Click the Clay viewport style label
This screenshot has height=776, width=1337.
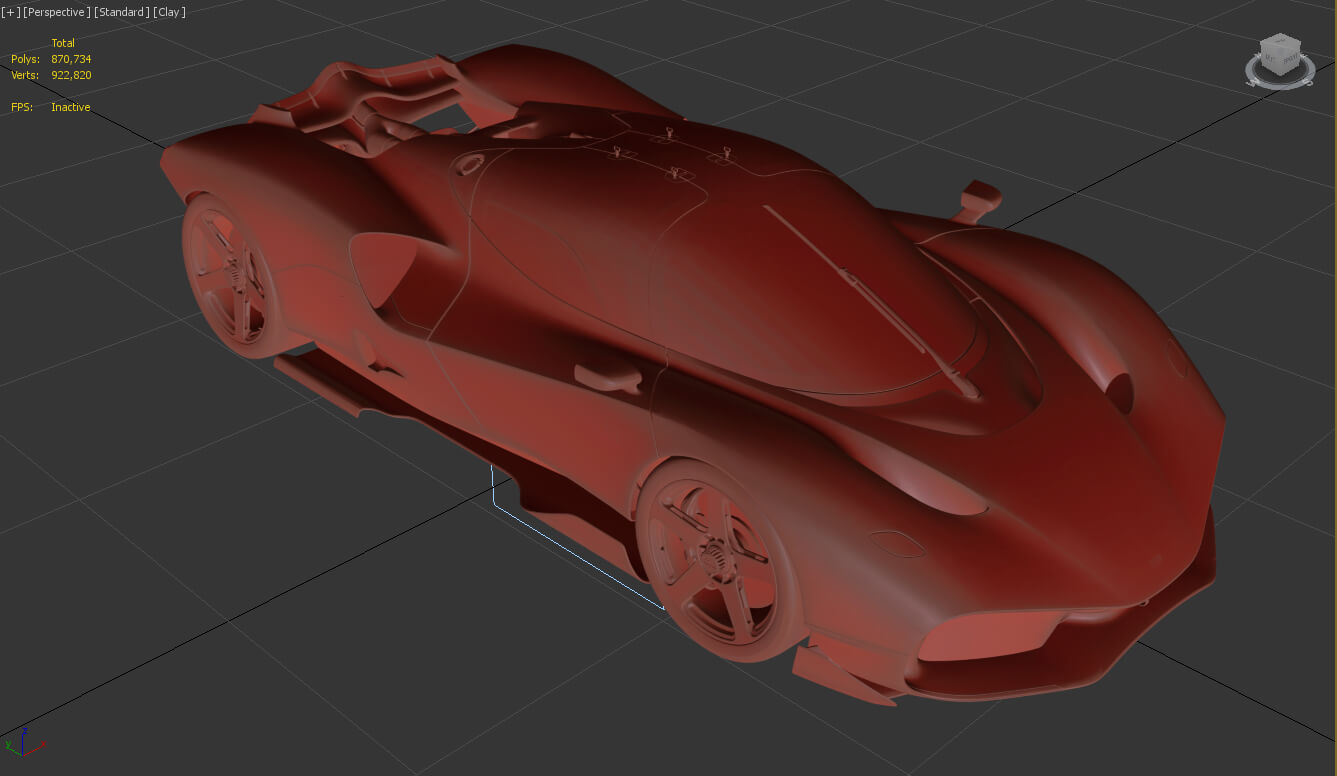pos(170,12)
